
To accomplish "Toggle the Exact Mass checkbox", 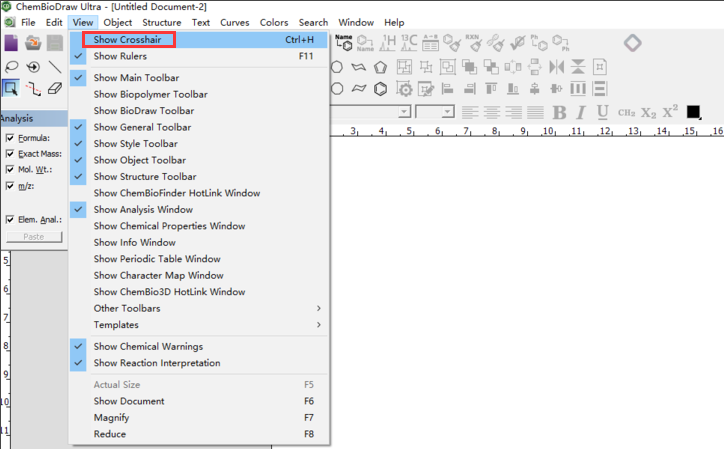I will (x=10, y=154).
